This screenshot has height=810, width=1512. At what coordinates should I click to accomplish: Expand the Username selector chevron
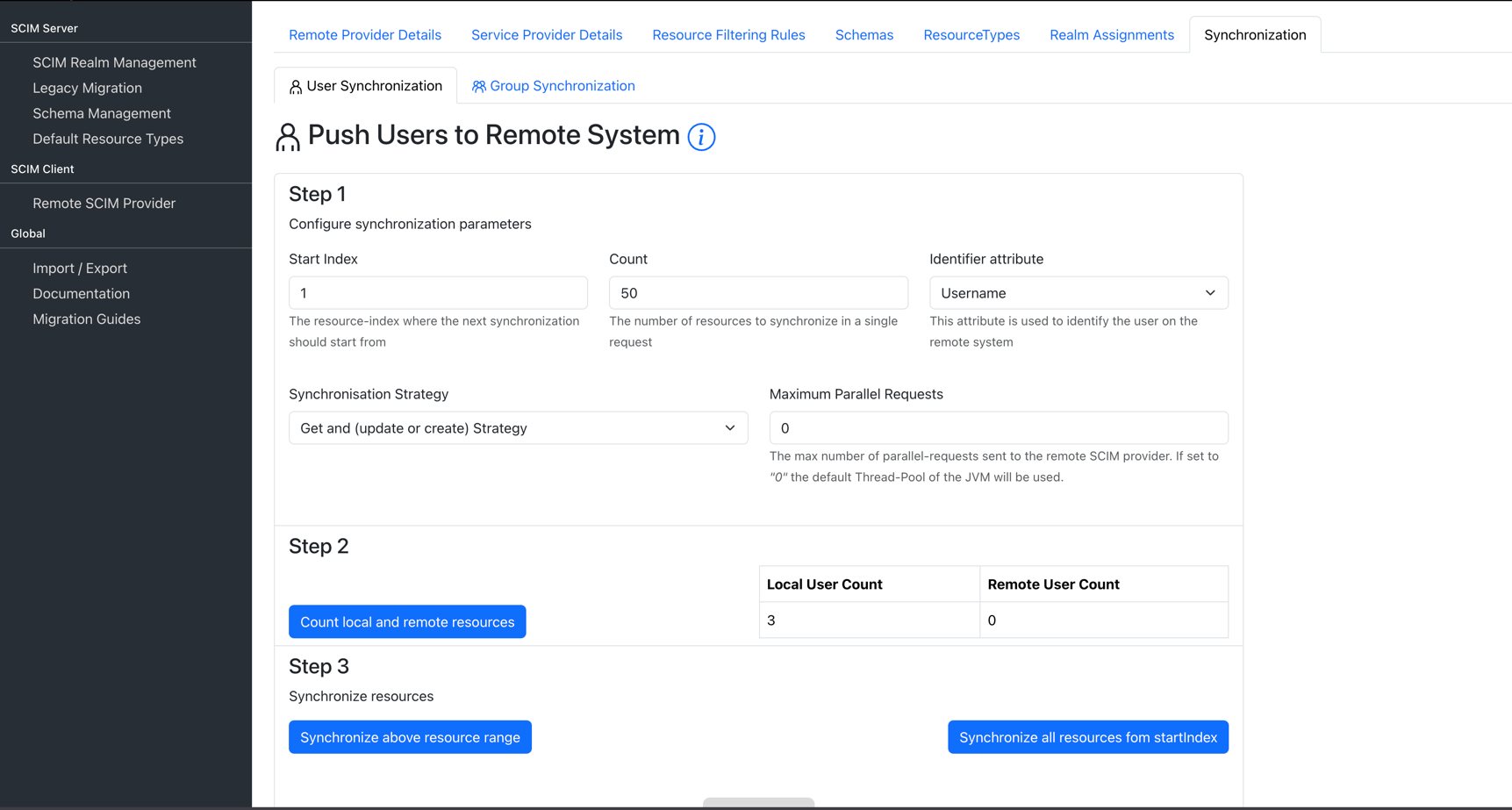point(1210,292)
